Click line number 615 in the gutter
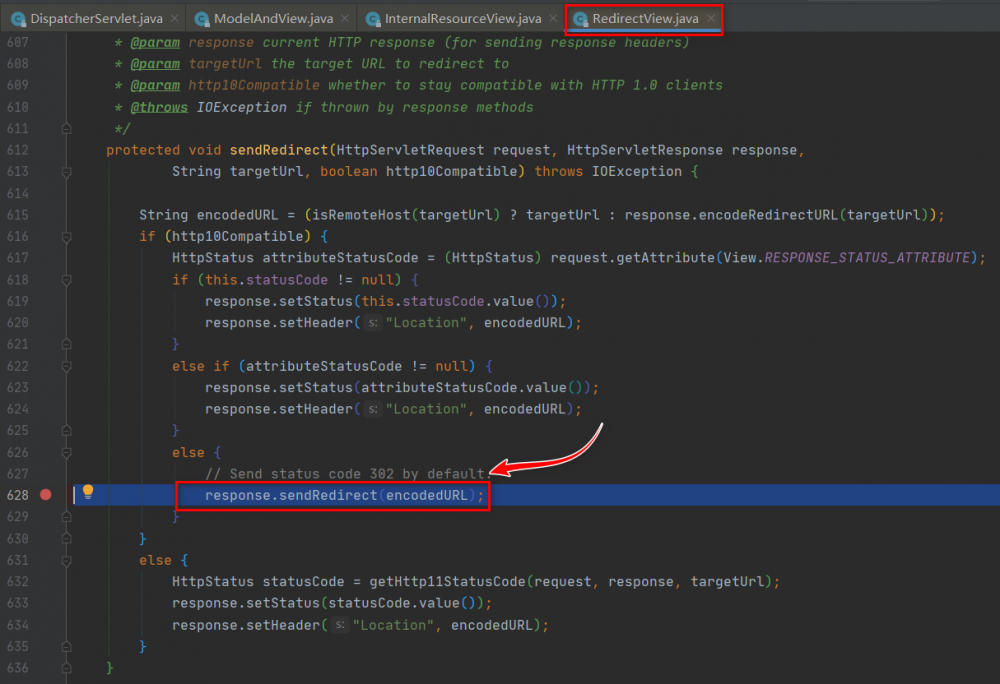 tap(18, 215)
